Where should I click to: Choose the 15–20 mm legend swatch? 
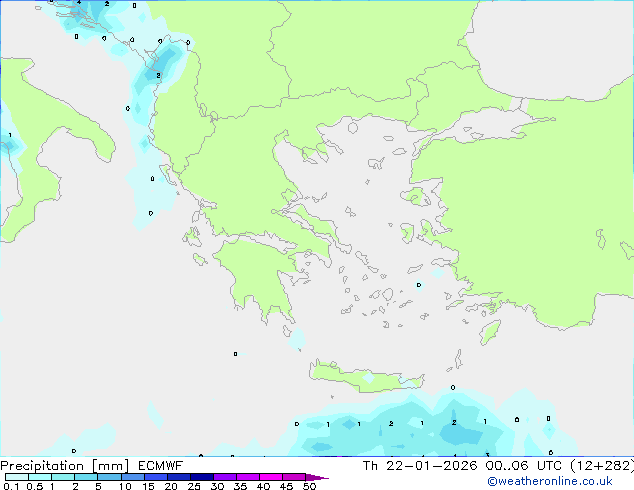(x=156, y=477)
